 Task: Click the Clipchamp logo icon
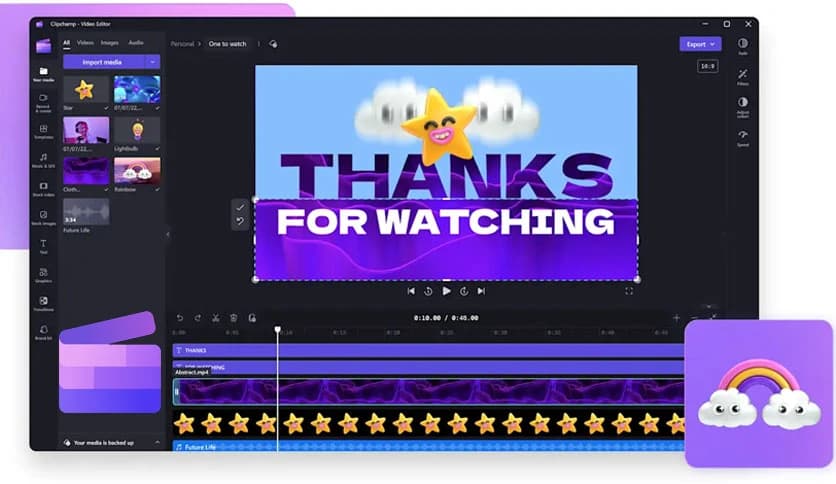[44, 46]
